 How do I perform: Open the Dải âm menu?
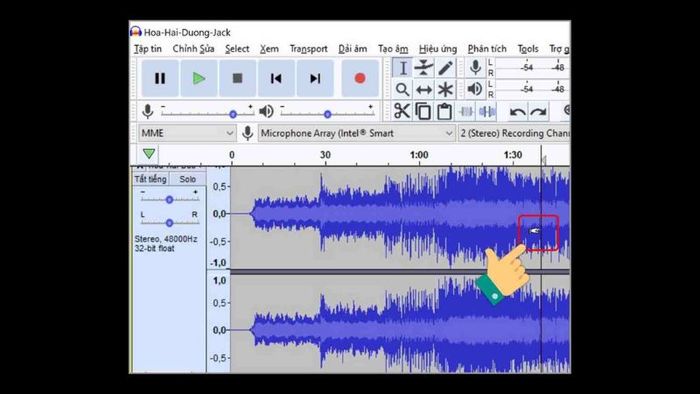353,49
